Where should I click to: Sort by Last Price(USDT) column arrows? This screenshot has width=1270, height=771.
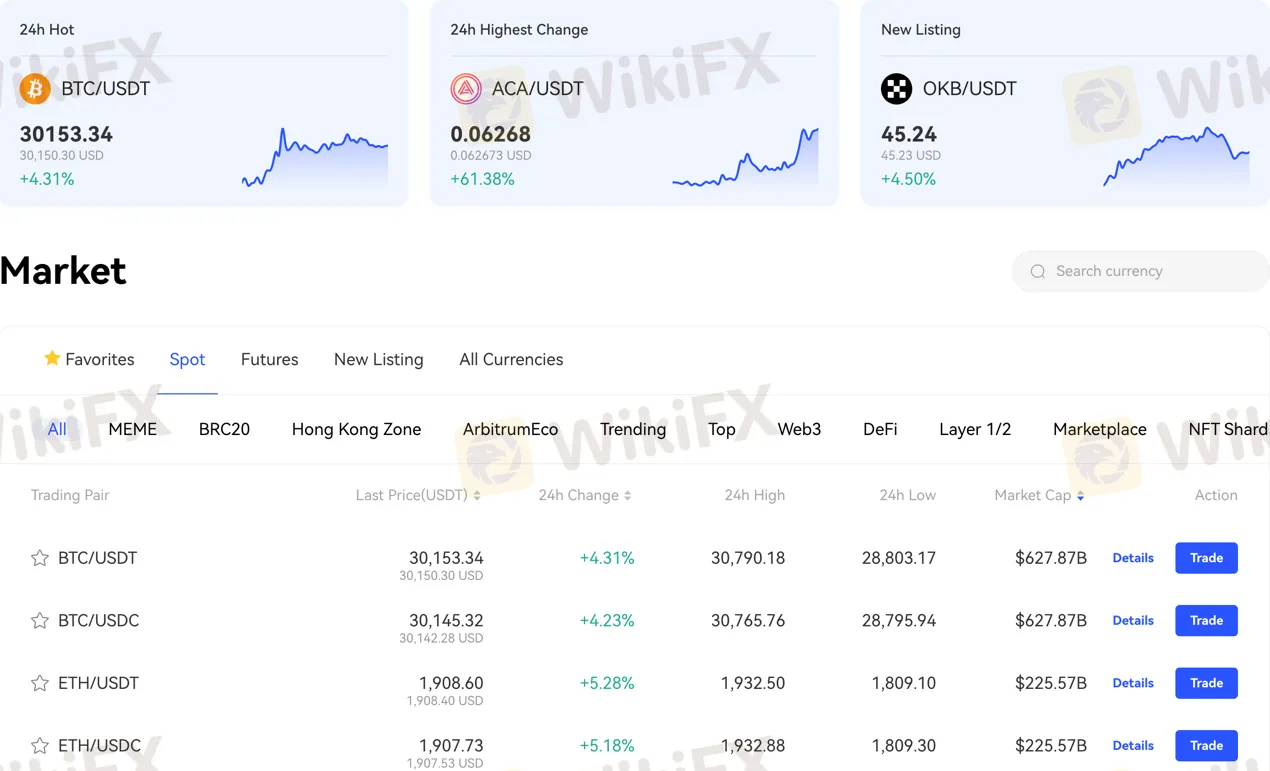(477, 495)
